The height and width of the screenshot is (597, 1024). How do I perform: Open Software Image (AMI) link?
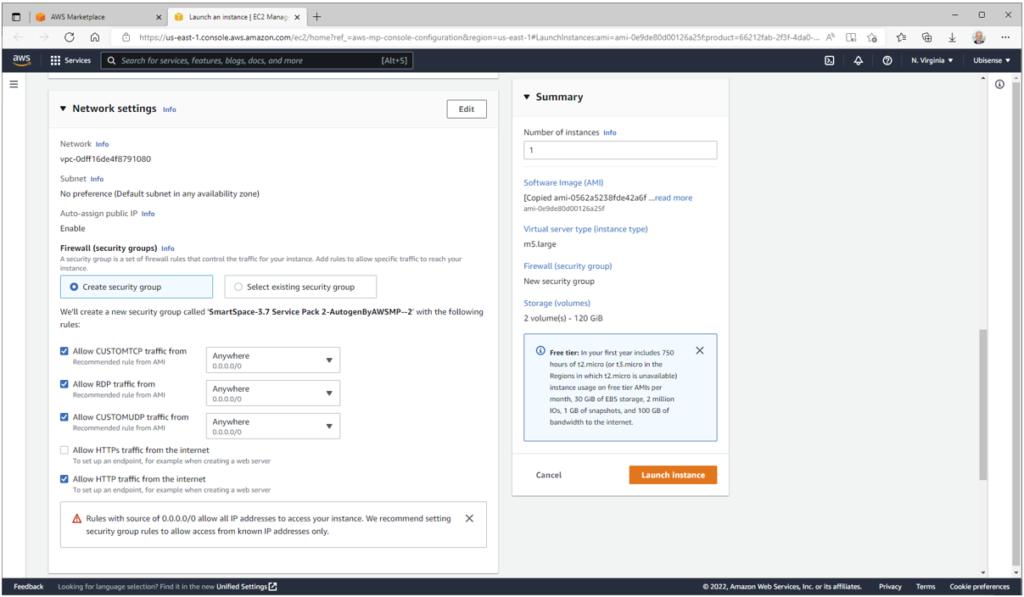(564, 183)
